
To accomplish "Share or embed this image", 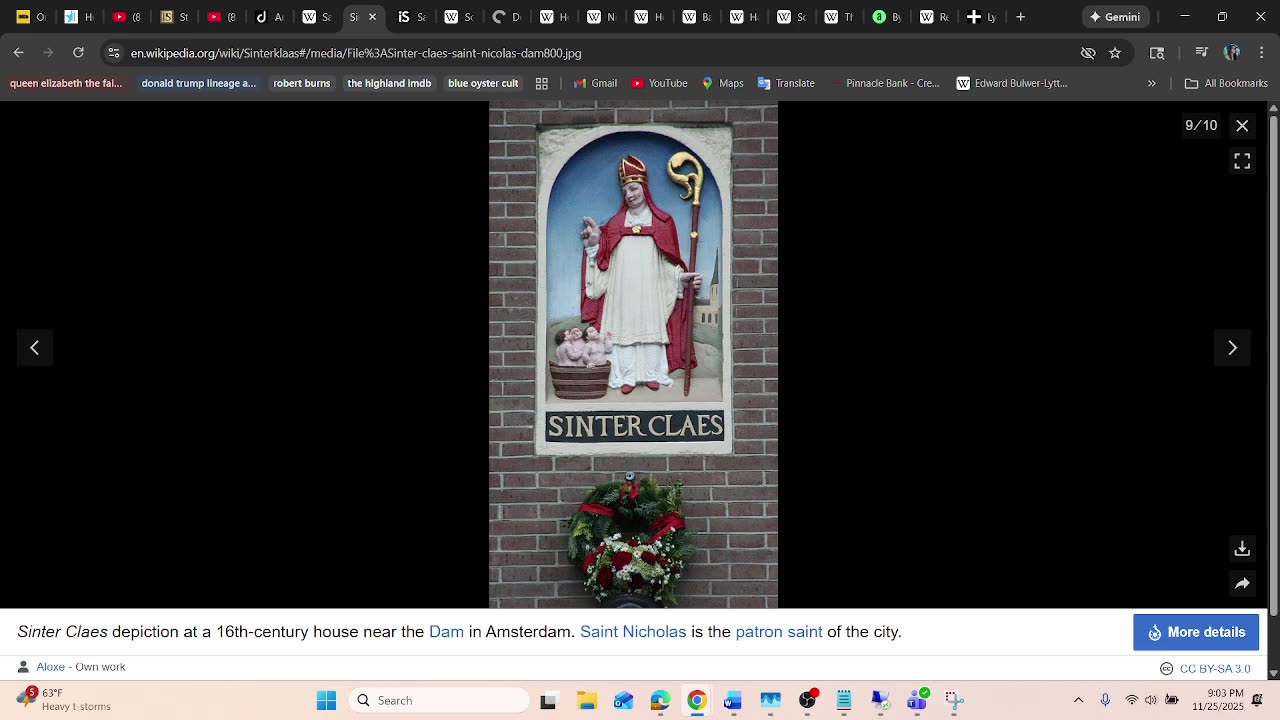I will (x=1242, y=584).
